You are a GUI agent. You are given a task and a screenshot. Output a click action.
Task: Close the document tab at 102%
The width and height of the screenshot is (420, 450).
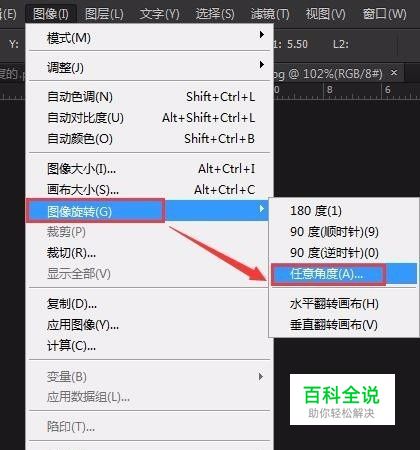[x=394, y=72]
